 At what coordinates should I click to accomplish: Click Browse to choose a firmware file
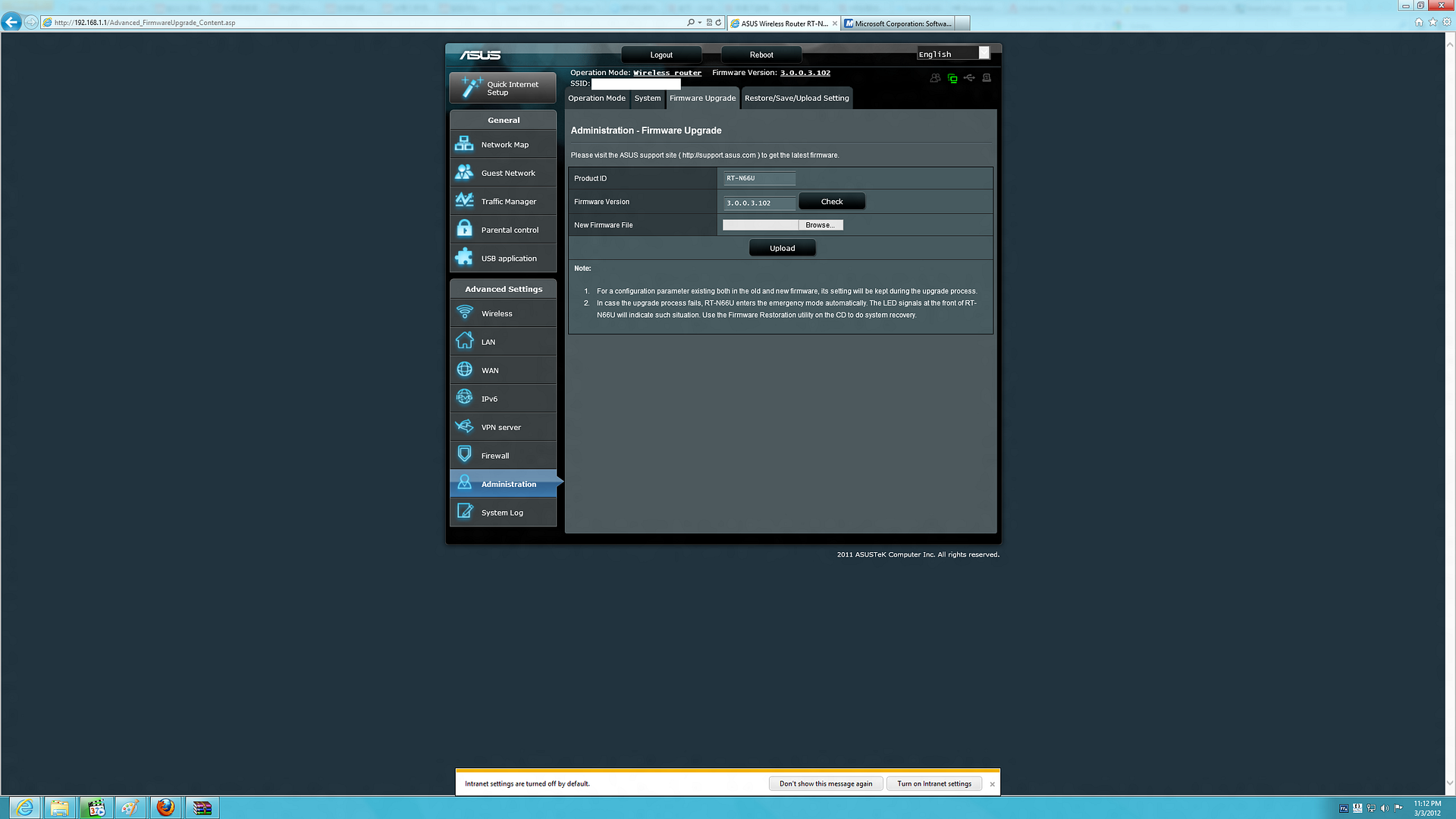pos(820,225)
